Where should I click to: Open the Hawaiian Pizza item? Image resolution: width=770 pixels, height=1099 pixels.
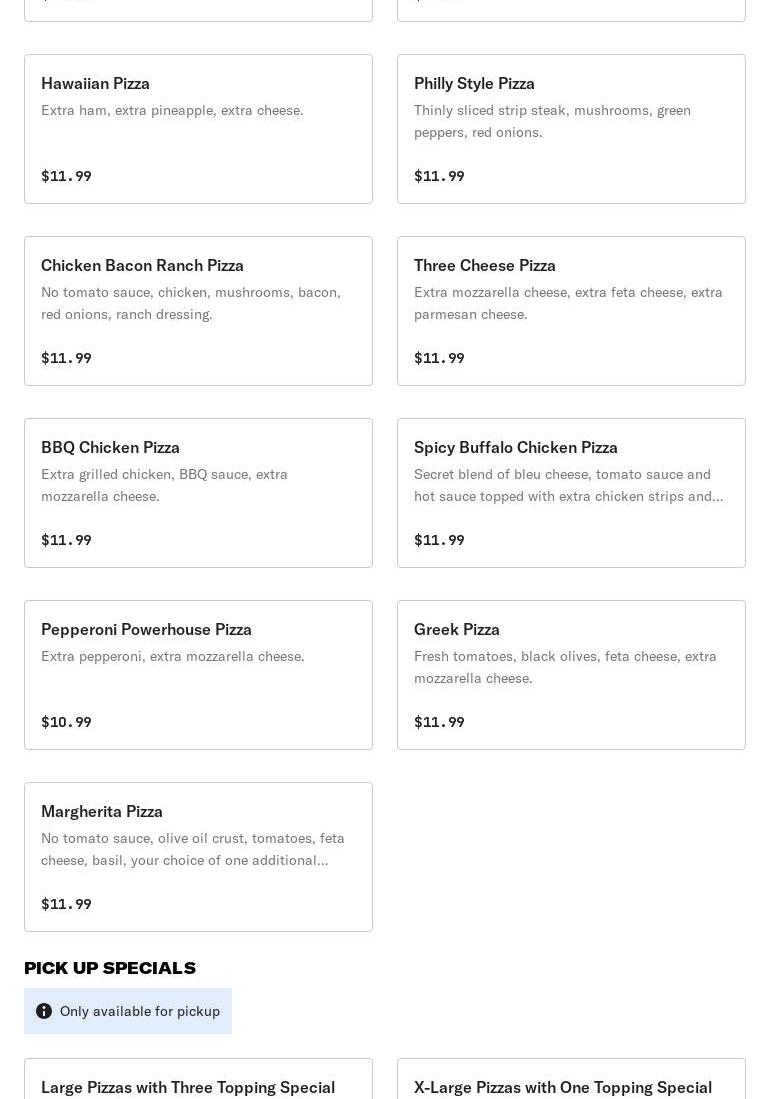(x=198, y=129)
